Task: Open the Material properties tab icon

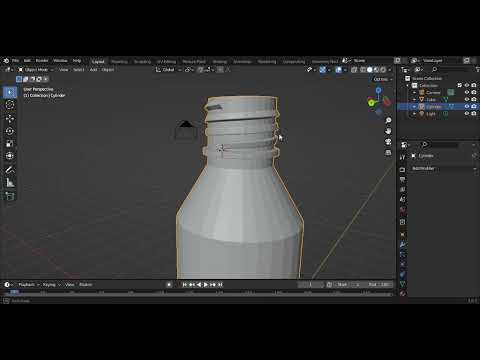Action: pos(403,293)
